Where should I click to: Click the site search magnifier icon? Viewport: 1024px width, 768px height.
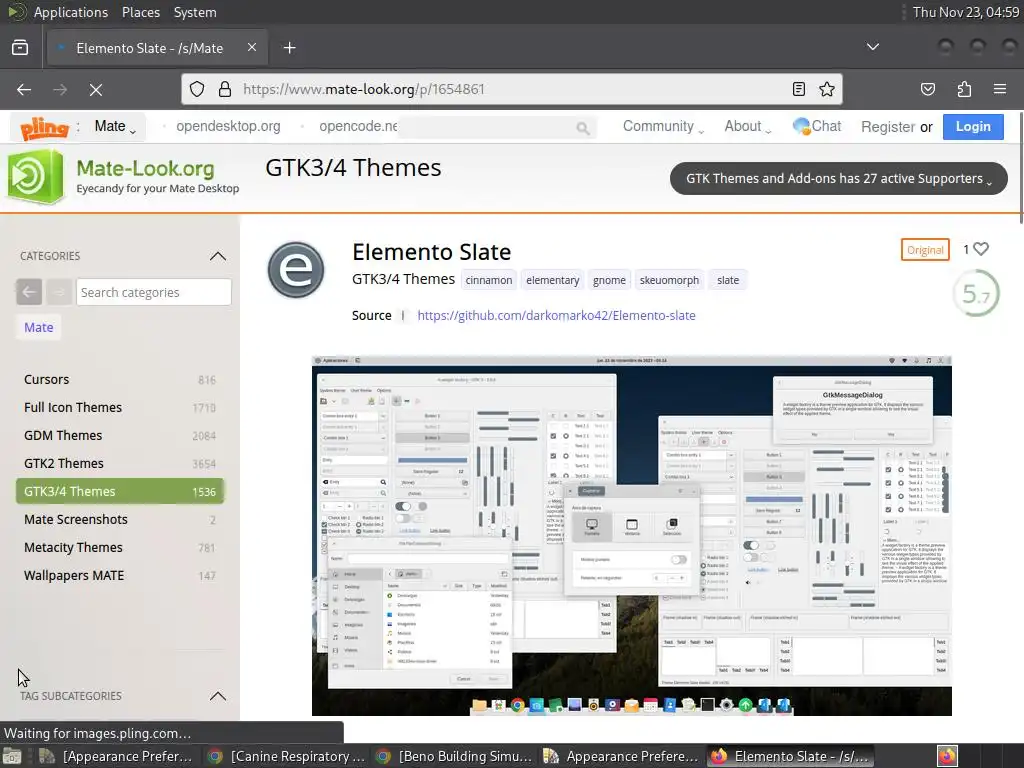(583, 128)
